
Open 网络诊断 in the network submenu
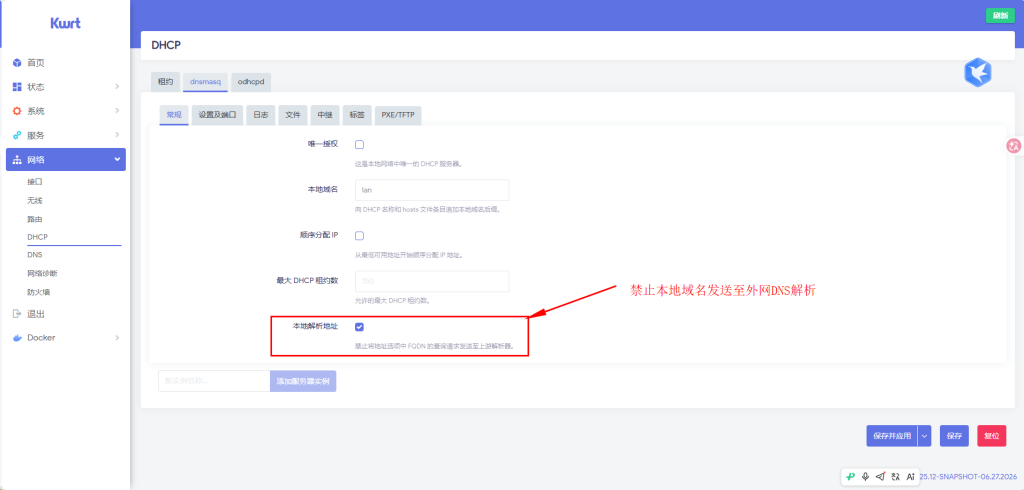[42, 273]
